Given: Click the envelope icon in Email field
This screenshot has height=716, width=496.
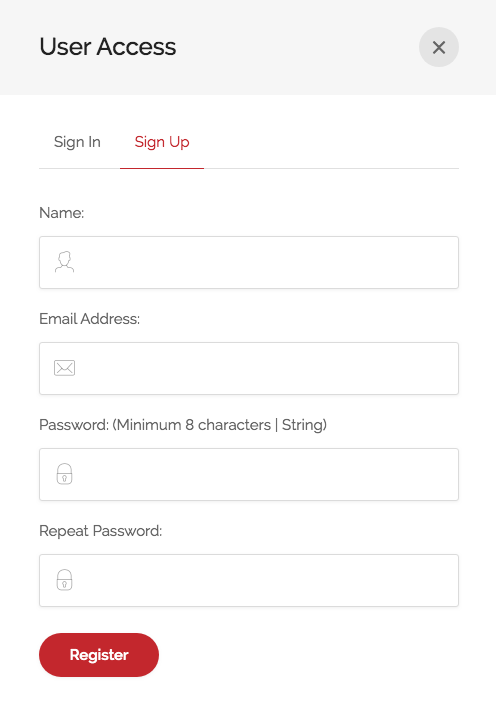Looking at the screenshot, I should [64, 368].
